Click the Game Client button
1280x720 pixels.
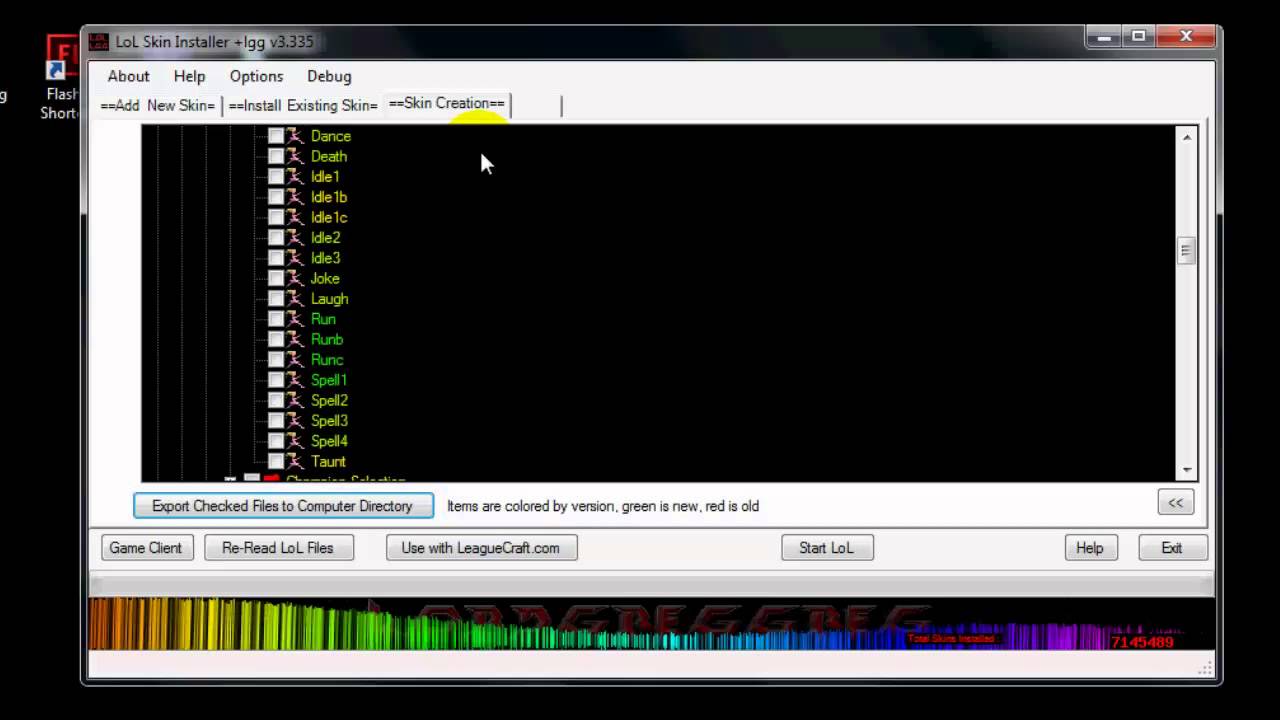pos(146,548)
